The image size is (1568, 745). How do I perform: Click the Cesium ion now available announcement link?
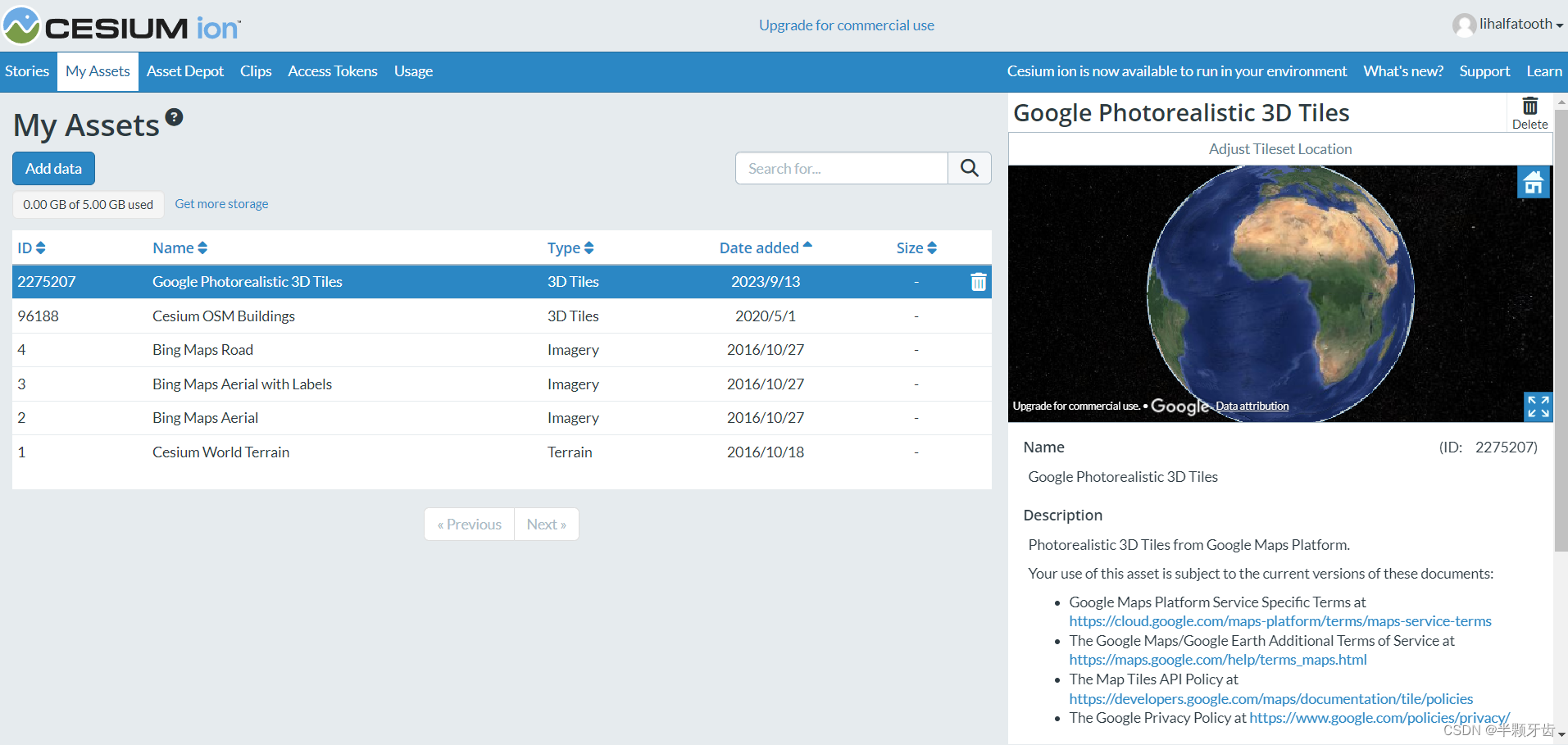1177,71
